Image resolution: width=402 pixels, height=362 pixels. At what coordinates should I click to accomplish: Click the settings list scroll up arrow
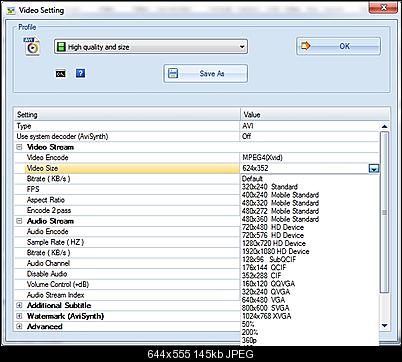click(384, 126)
